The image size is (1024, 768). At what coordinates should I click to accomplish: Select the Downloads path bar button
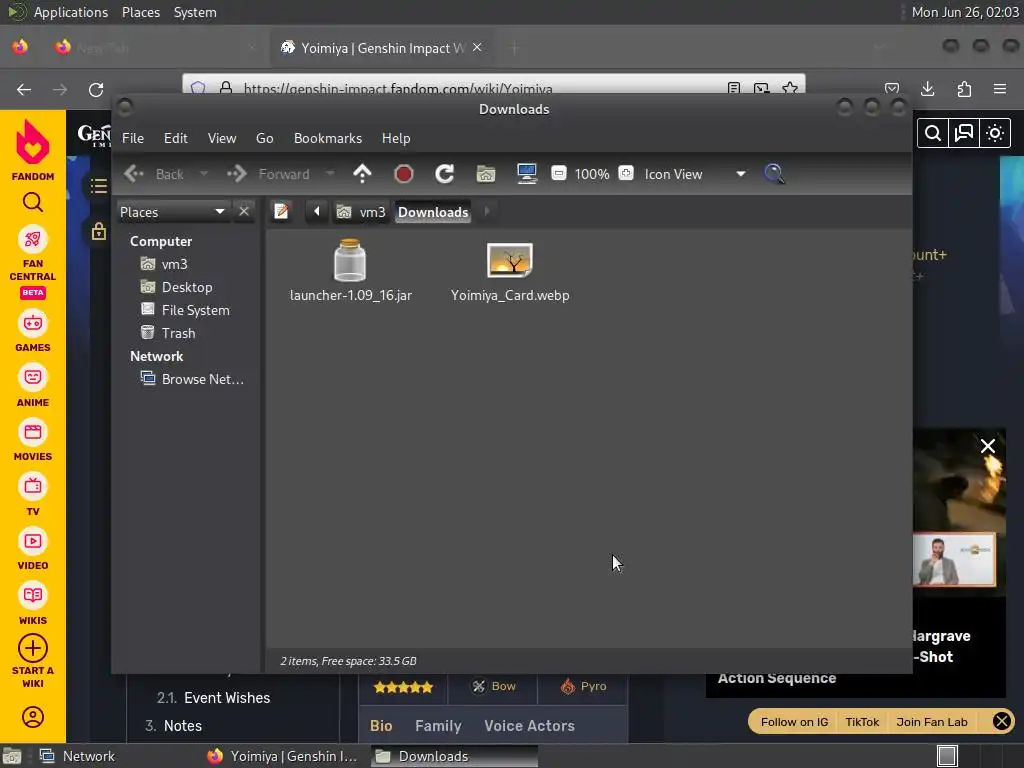click(433, 212)
